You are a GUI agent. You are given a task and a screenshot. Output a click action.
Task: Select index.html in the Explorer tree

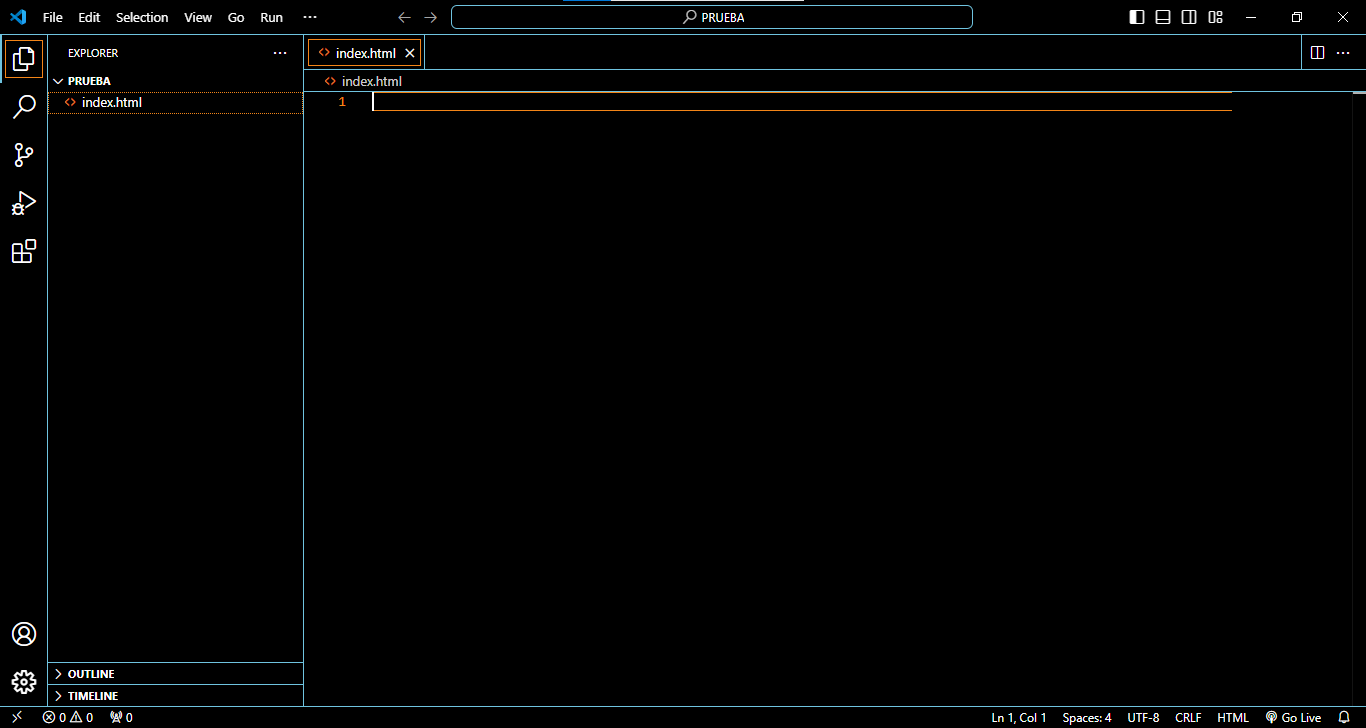click(175, 102)
